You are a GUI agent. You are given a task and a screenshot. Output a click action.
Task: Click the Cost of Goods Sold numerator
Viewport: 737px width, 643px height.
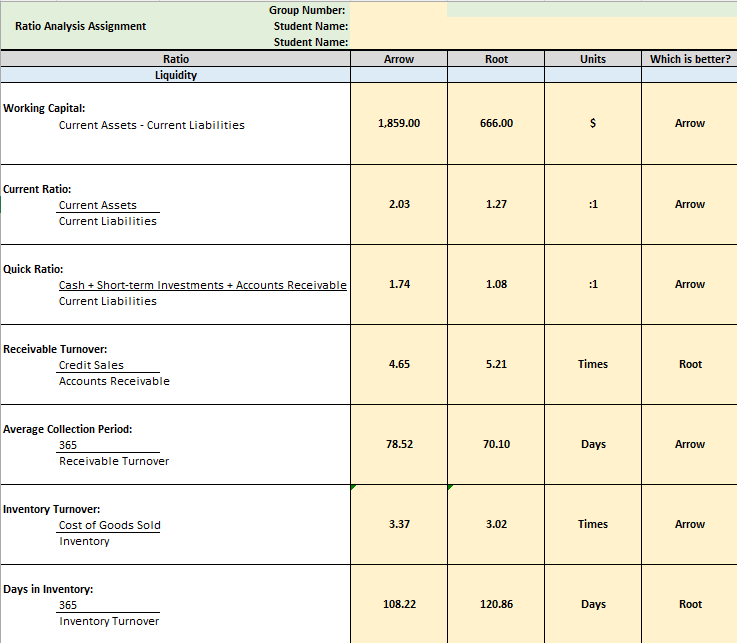click(x=110, y=525)
